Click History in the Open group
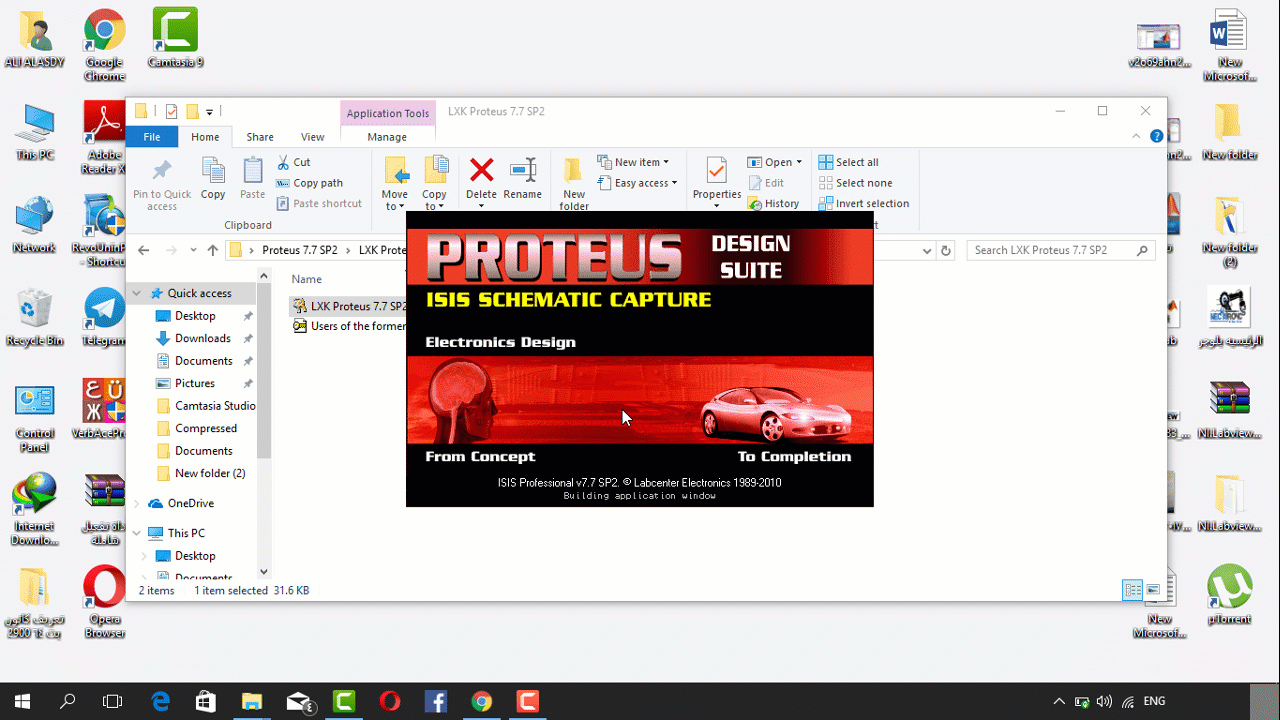1280x720 pixels. click(774, 203)
